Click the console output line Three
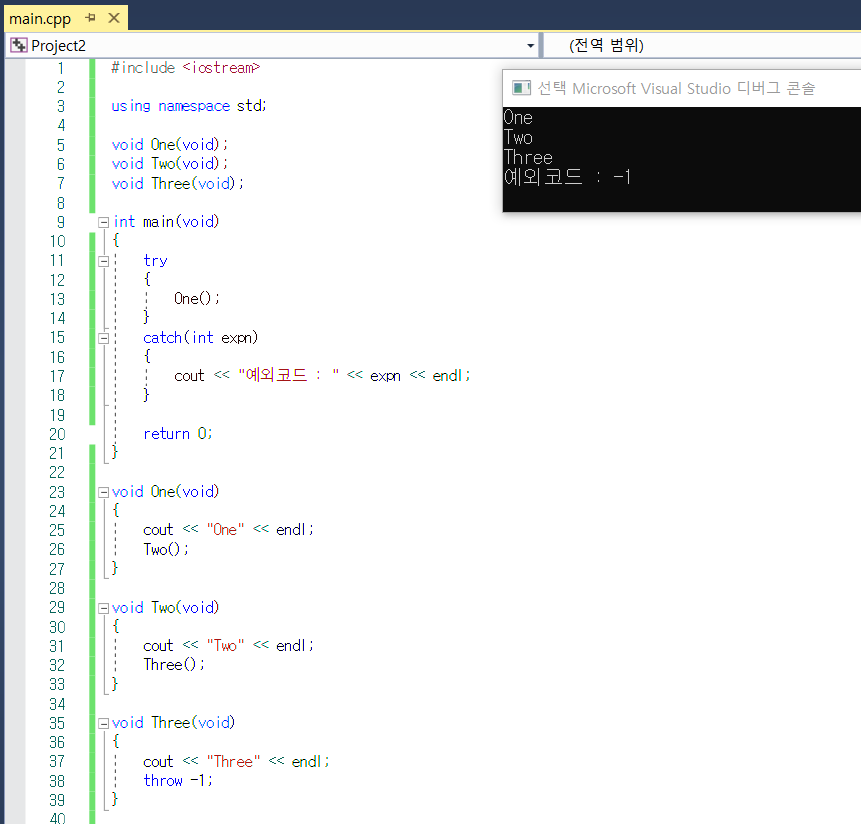This screenshot has height=824, width=861. click(x=528, y=158)
